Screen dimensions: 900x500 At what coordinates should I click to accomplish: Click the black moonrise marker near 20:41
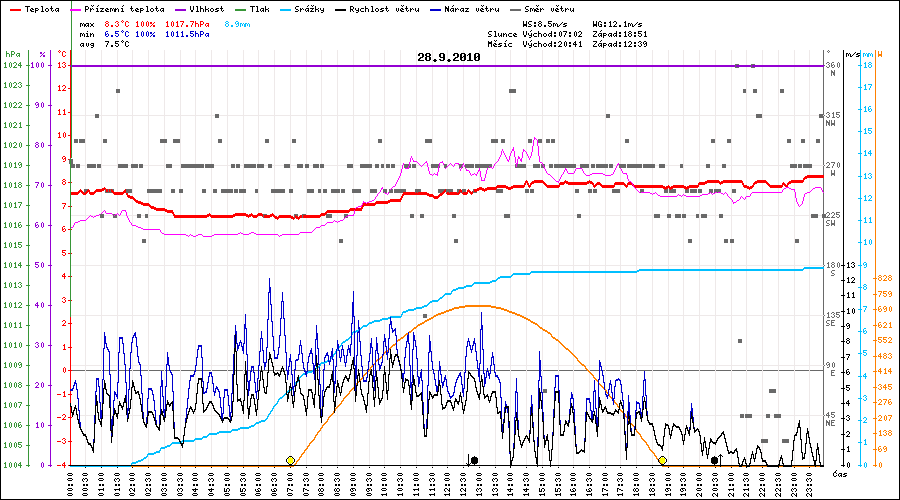point(715,460)
